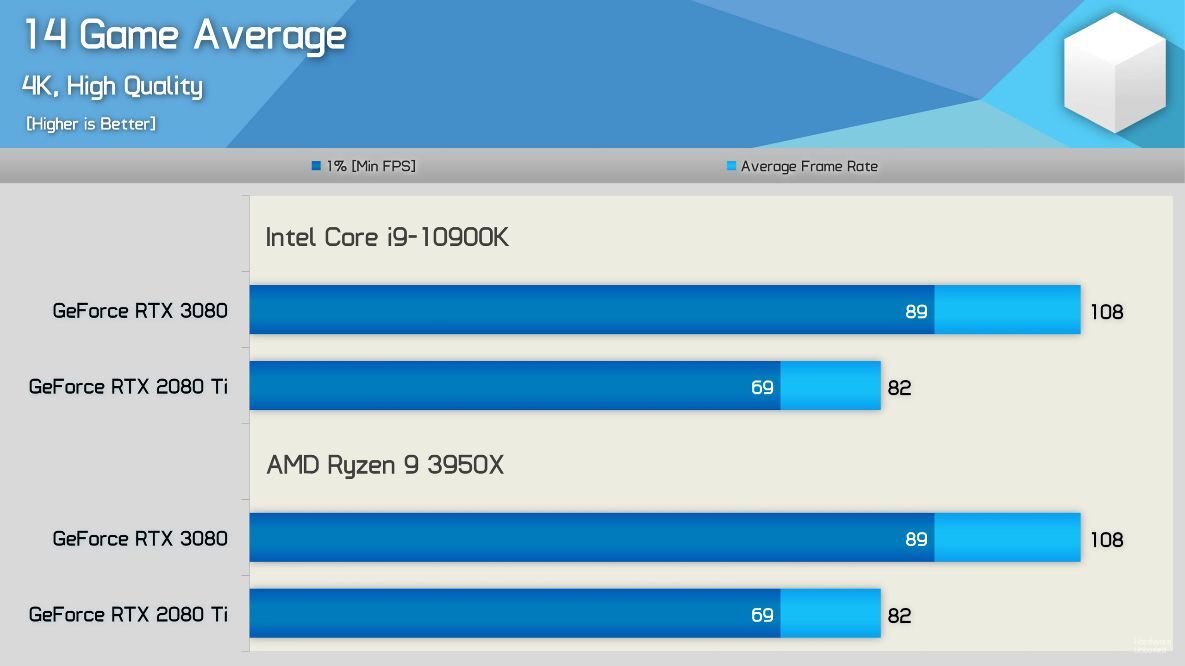This screenshot has height=666, width=1185.
Task: Click the white cube logo
Action: coord(1114,73)
